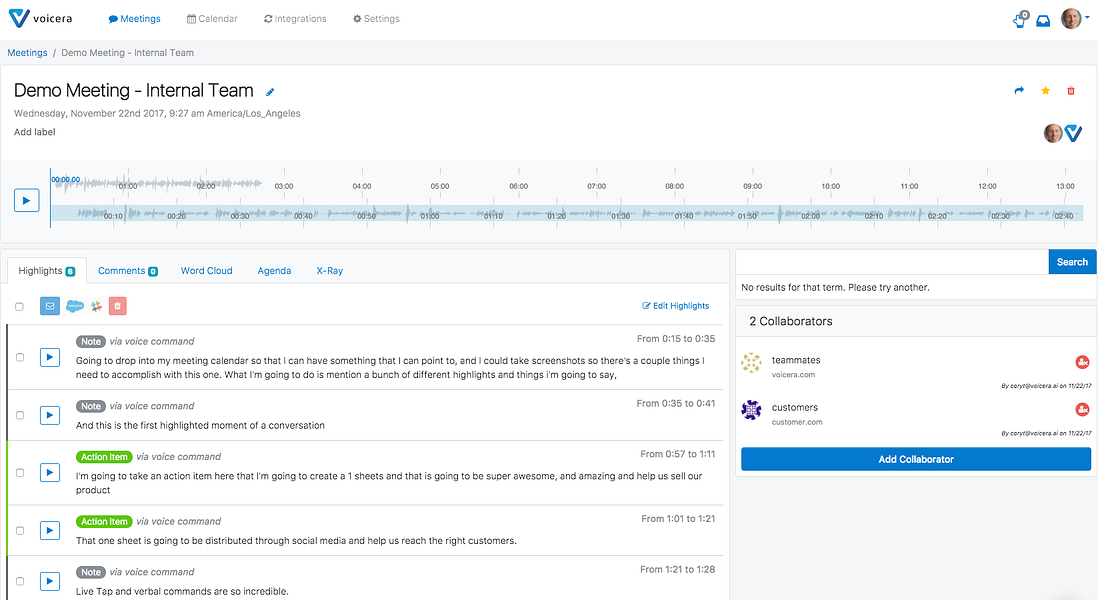Send highlights to Salesforce
1098x600 pixels.
[x=74, y=306]
